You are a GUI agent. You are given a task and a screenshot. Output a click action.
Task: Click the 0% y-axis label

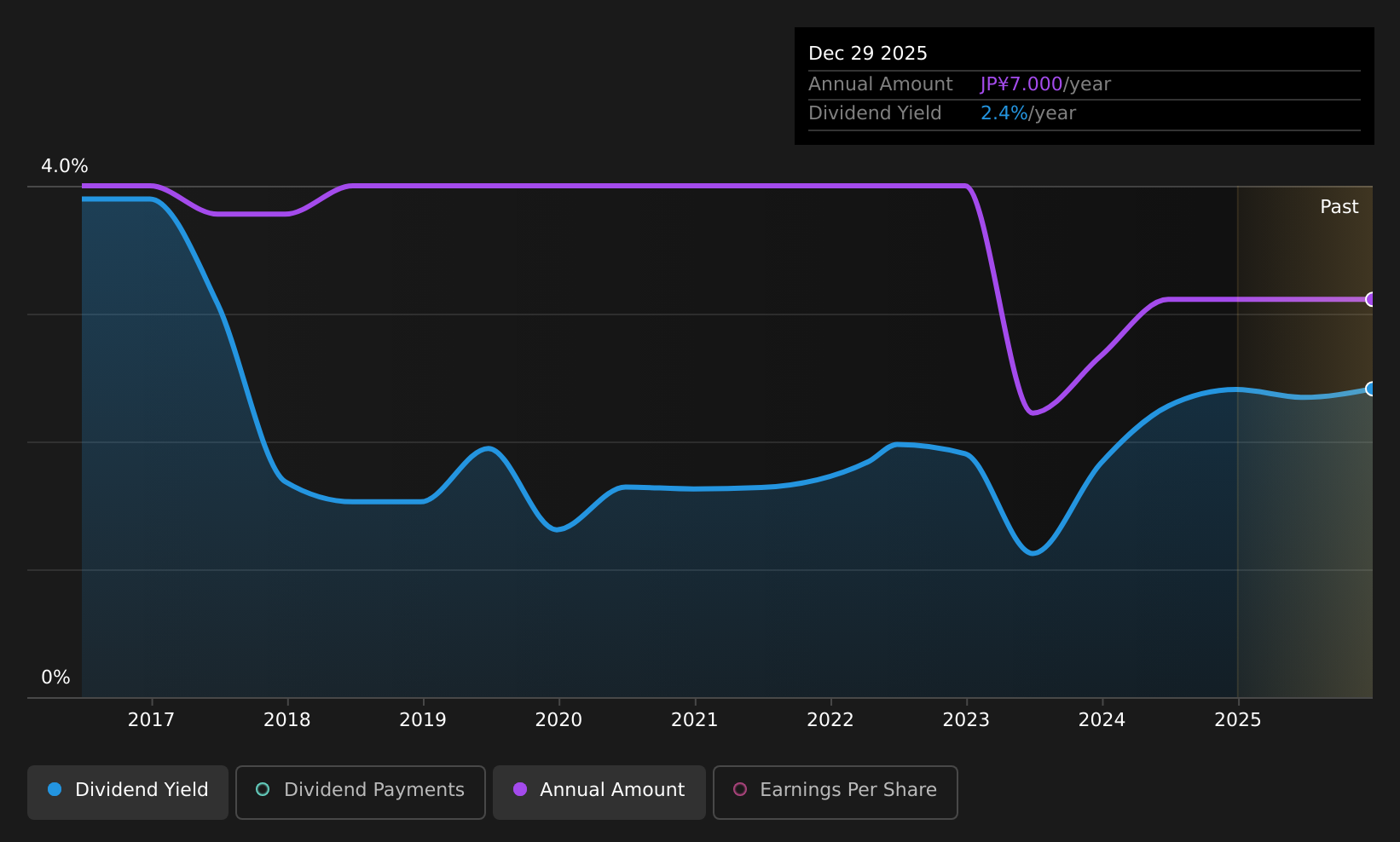click(56, 678)
